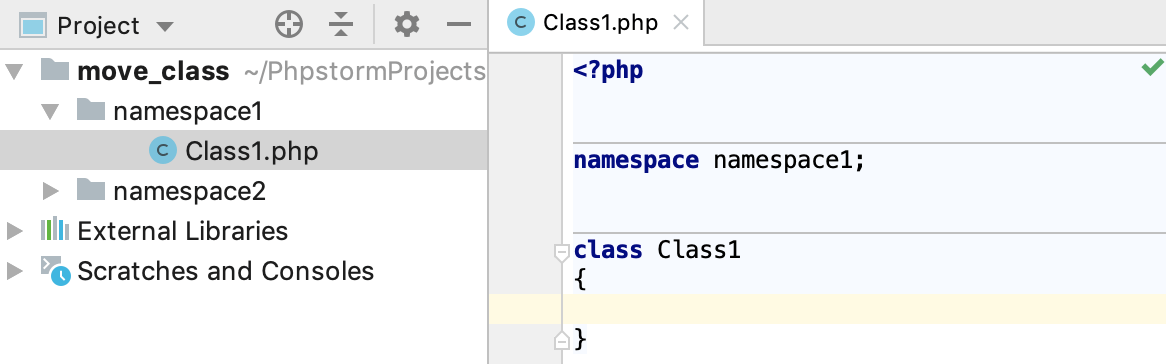
Task: Open Project panel gear settings
Action: point(407,25)
